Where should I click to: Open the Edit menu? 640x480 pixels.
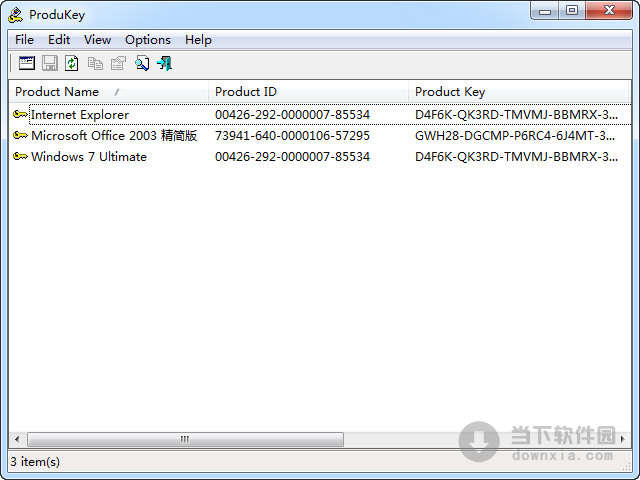click(59, 40)
